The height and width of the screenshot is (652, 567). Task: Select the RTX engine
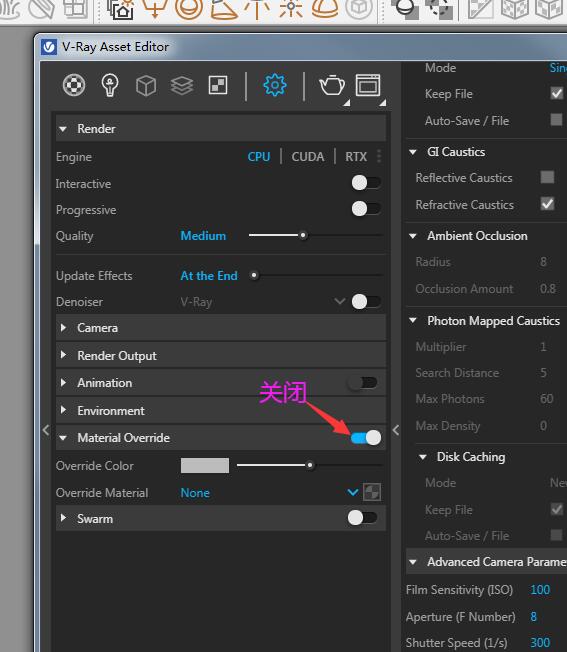click(356, 157)
